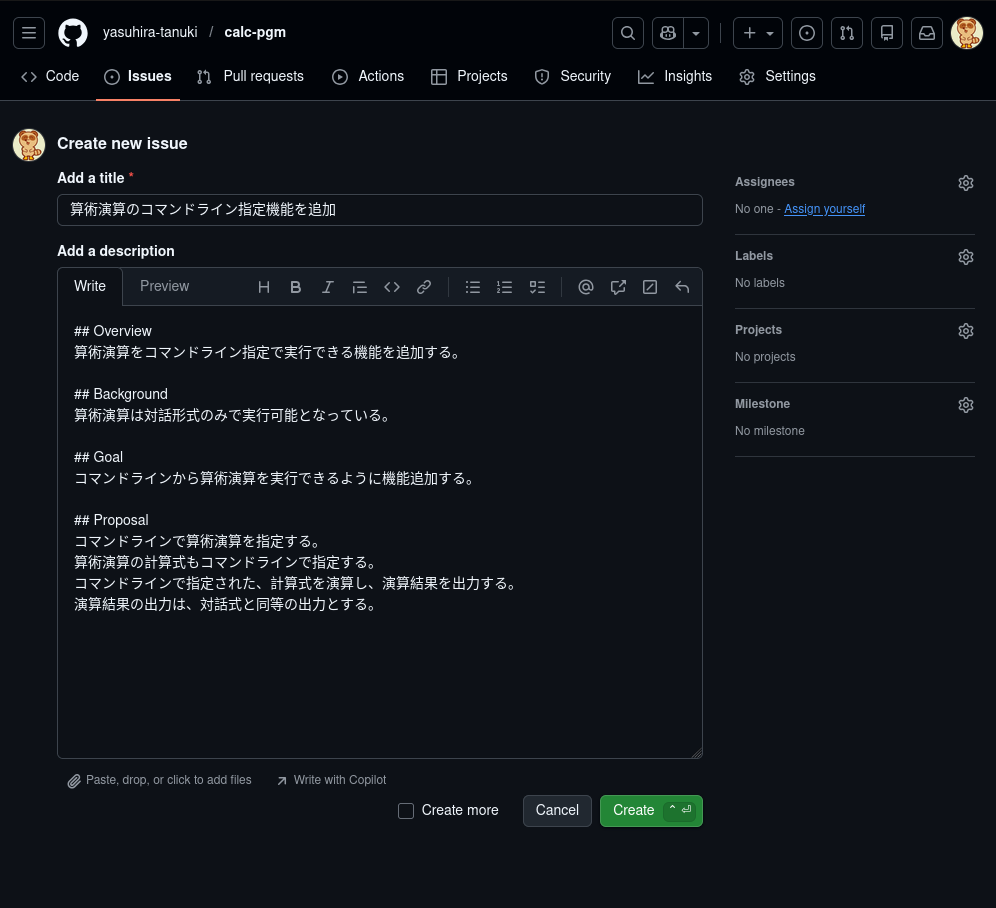Open Assignees settings gear
Screen dimensions: 996x908
pos(965,183)
